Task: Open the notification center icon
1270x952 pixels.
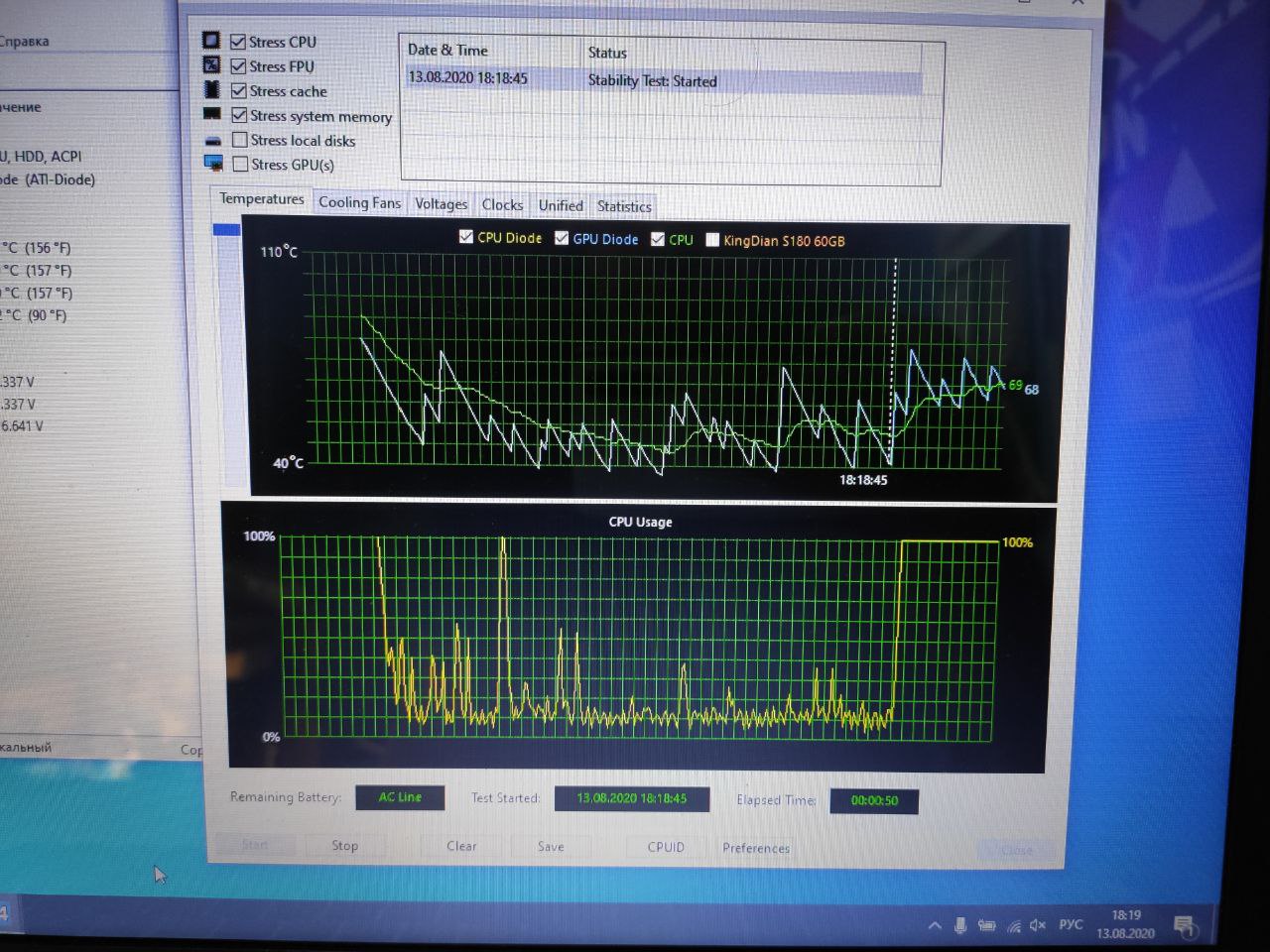Action: pos(1185,927)
